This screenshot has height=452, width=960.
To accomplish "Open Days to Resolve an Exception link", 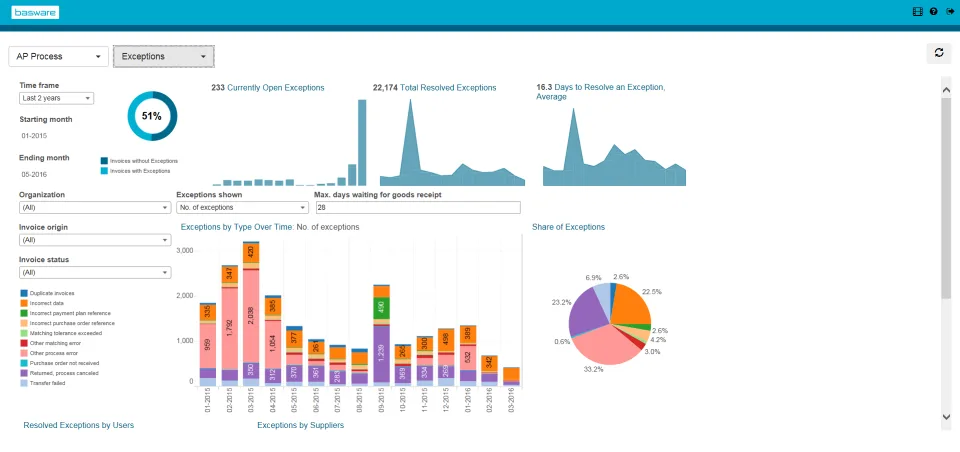I will [600, 92].
